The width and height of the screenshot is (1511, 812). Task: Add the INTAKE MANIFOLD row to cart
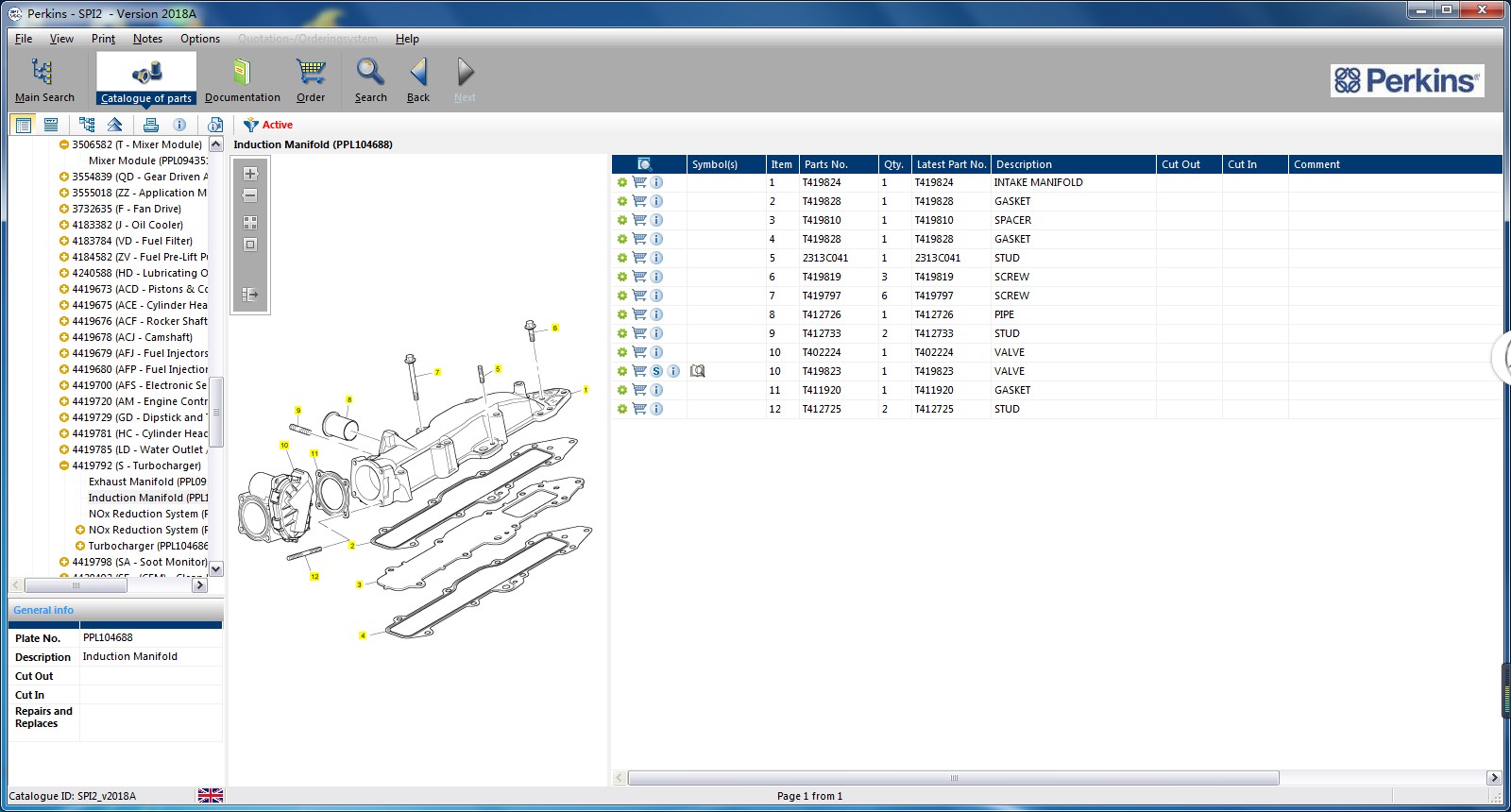(639, 182)
